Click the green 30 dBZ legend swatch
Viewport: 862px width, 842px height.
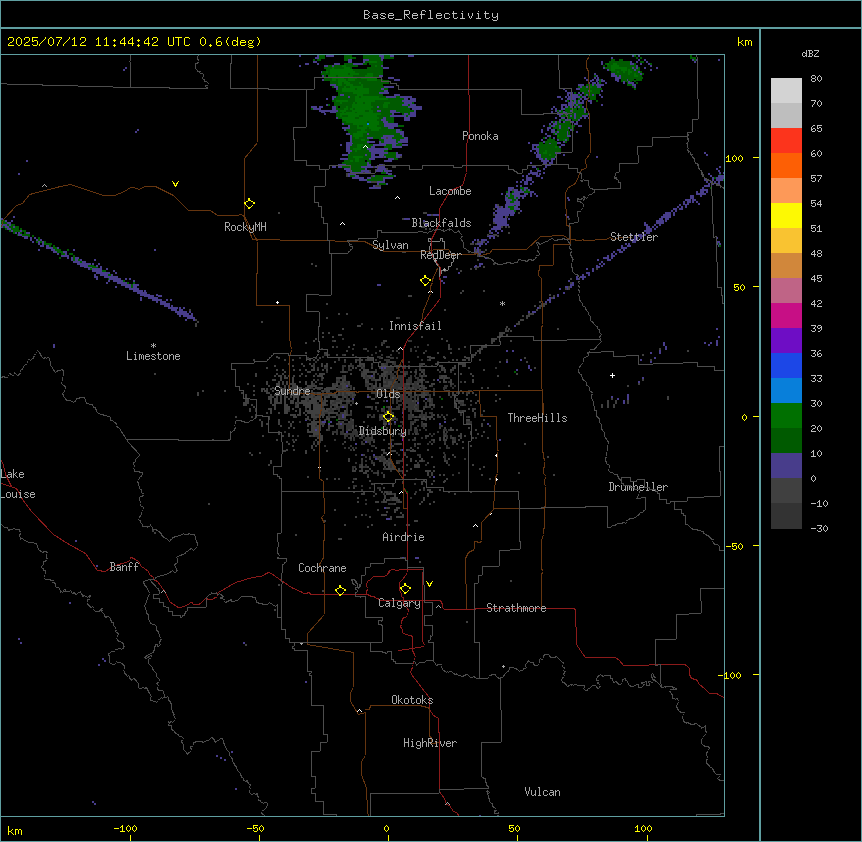tap(786, 416)
